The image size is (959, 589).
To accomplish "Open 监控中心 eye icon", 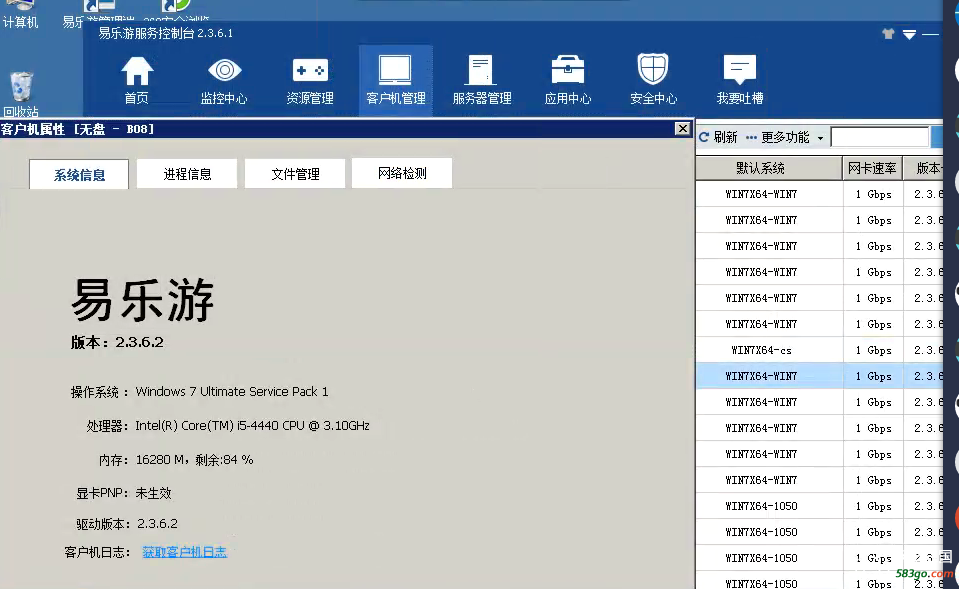I will tap(224, 80).
